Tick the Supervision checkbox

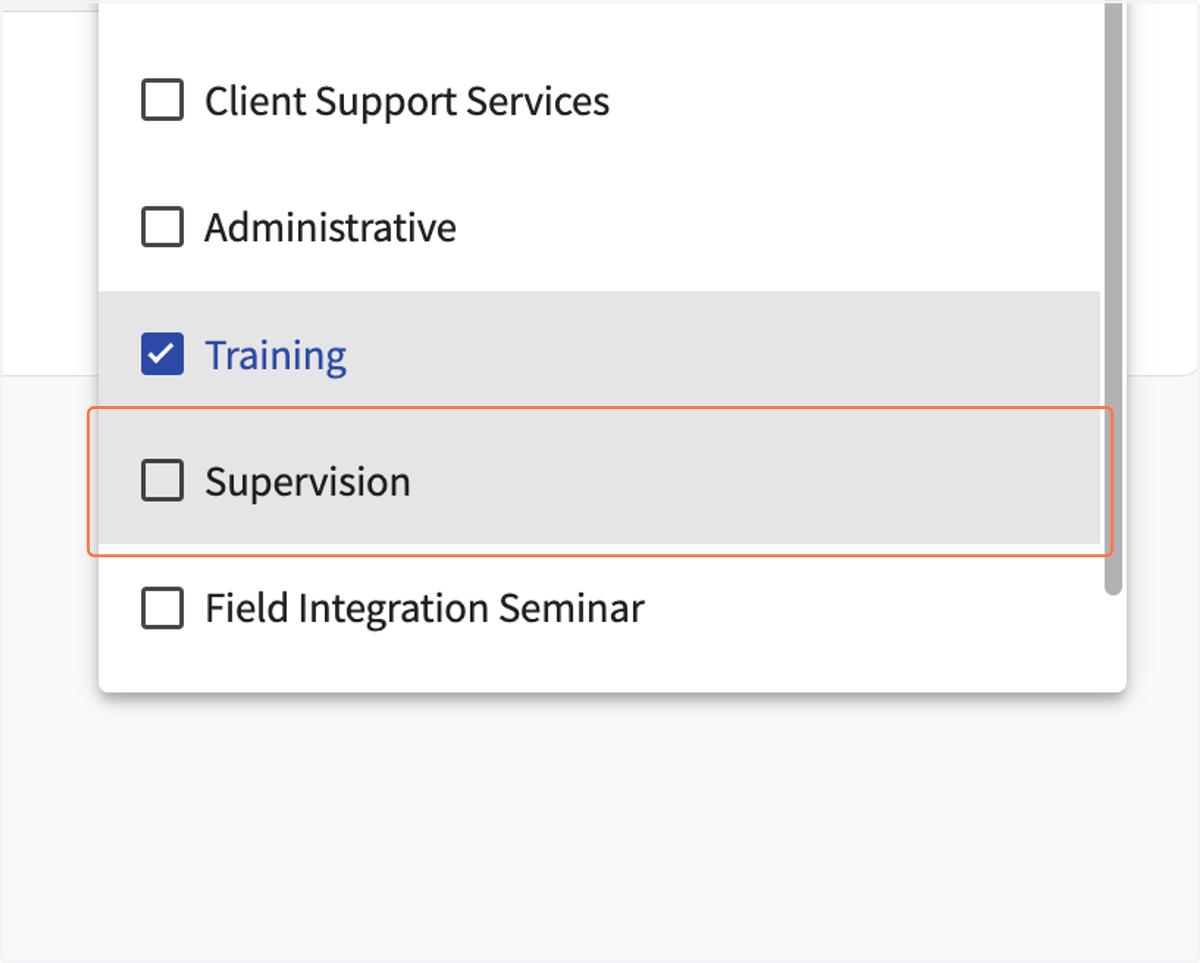point(162,481)
